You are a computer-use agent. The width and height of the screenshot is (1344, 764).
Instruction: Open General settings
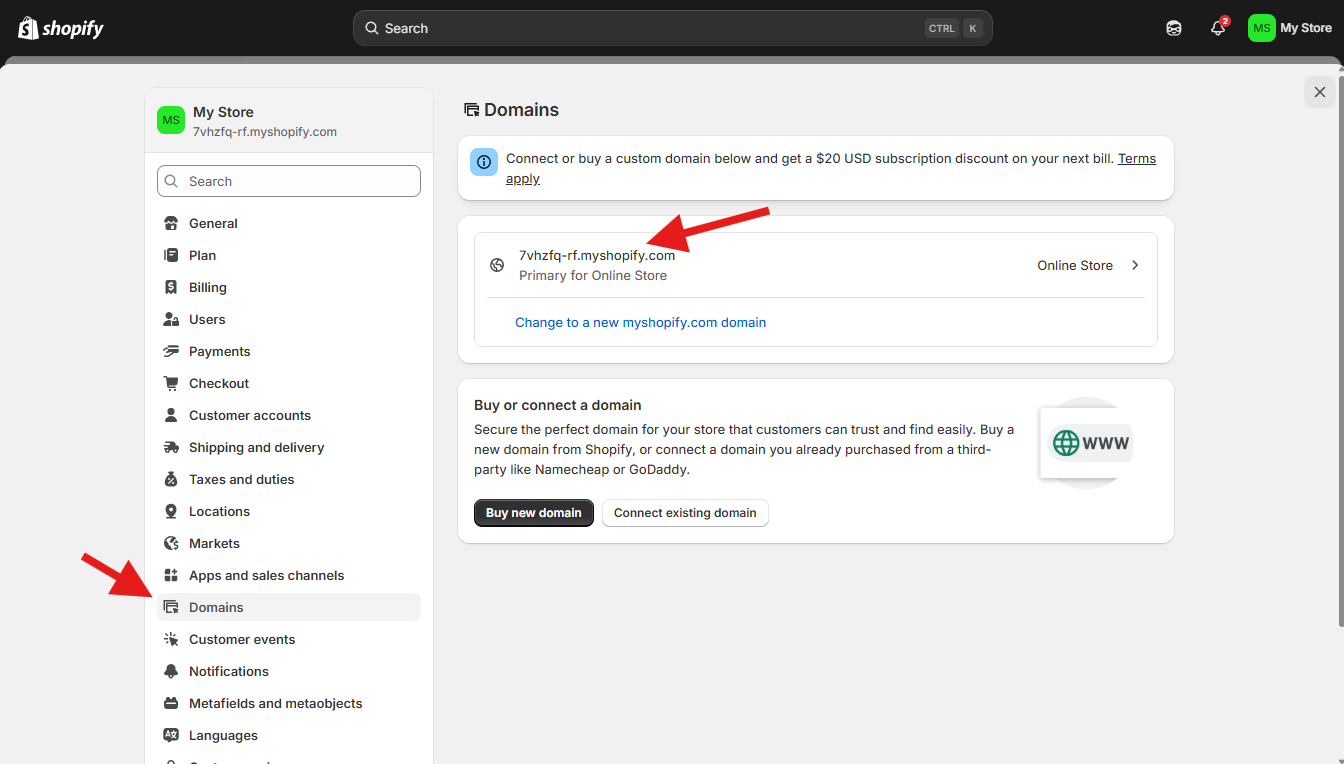tap(289, 223)
